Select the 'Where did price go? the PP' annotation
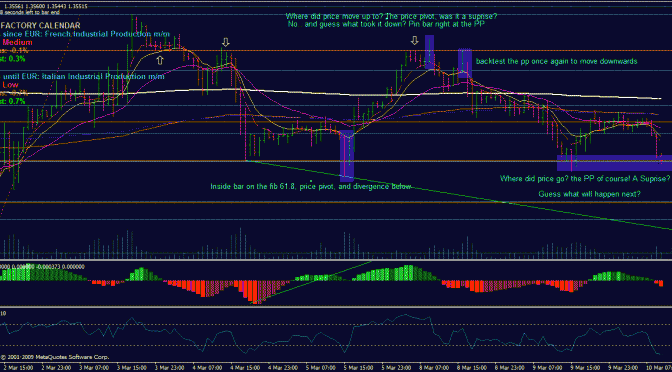Viewport: 672px width, 372px height. point(585,178)
